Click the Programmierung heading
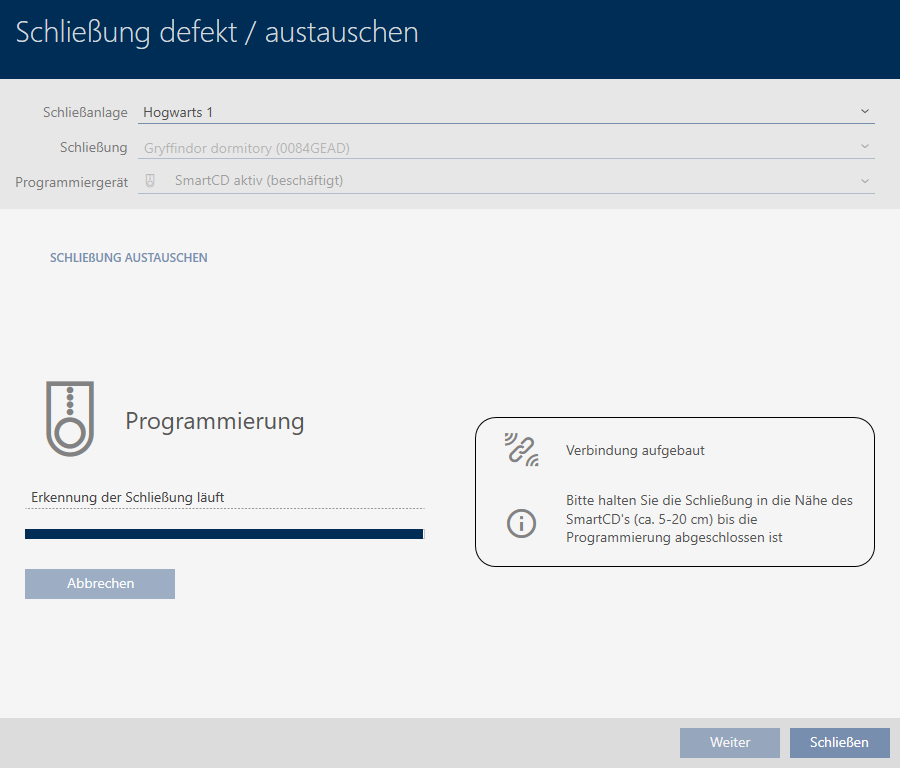The image size is (900, 768). [214, 421]
